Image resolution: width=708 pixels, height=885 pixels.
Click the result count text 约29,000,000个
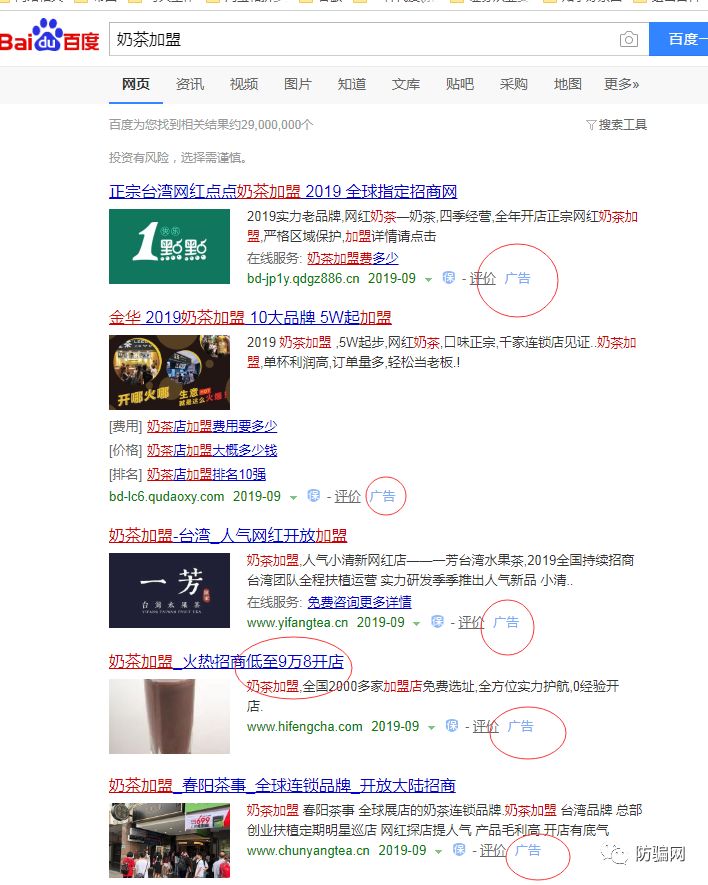[270, 124]
